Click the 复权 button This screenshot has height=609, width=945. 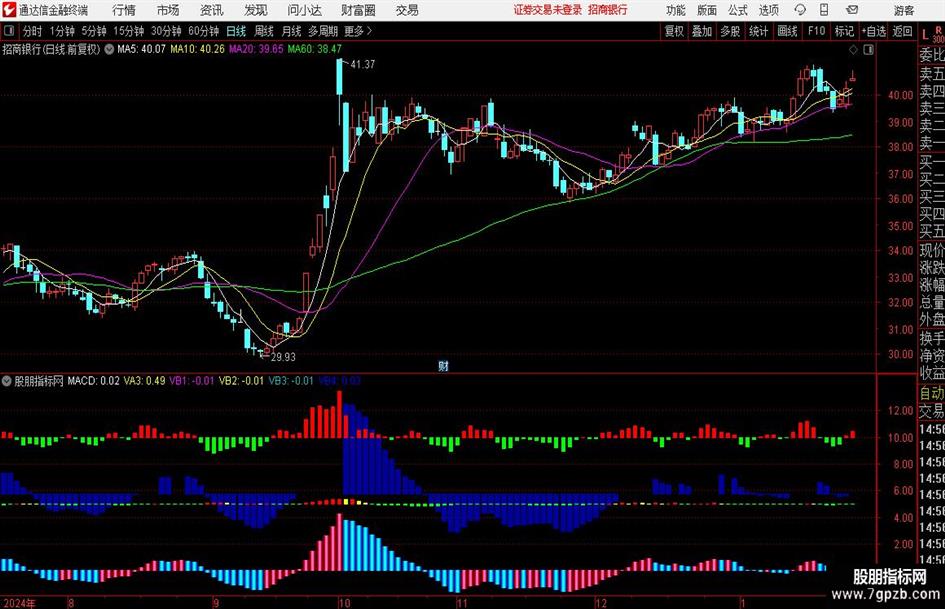tap(674, 31)
